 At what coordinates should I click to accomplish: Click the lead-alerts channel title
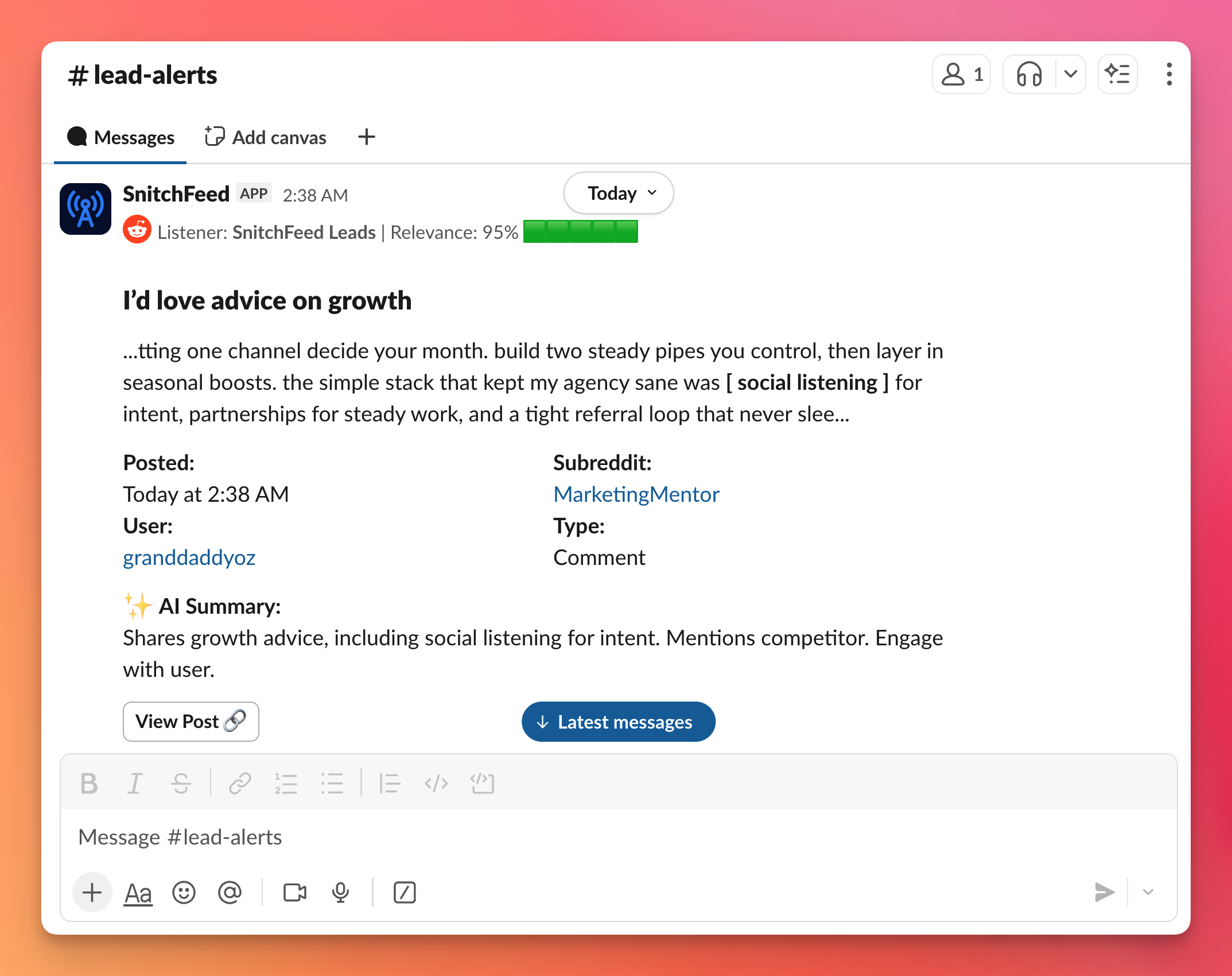143,75
